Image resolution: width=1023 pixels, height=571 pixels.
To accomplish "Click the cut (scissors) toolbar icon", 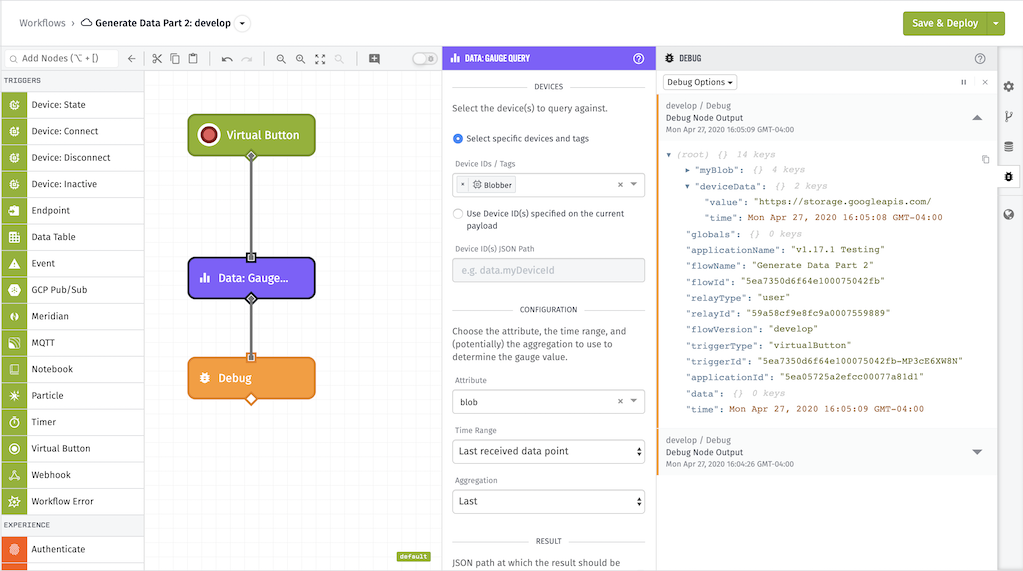I will (x=157, y=59).
